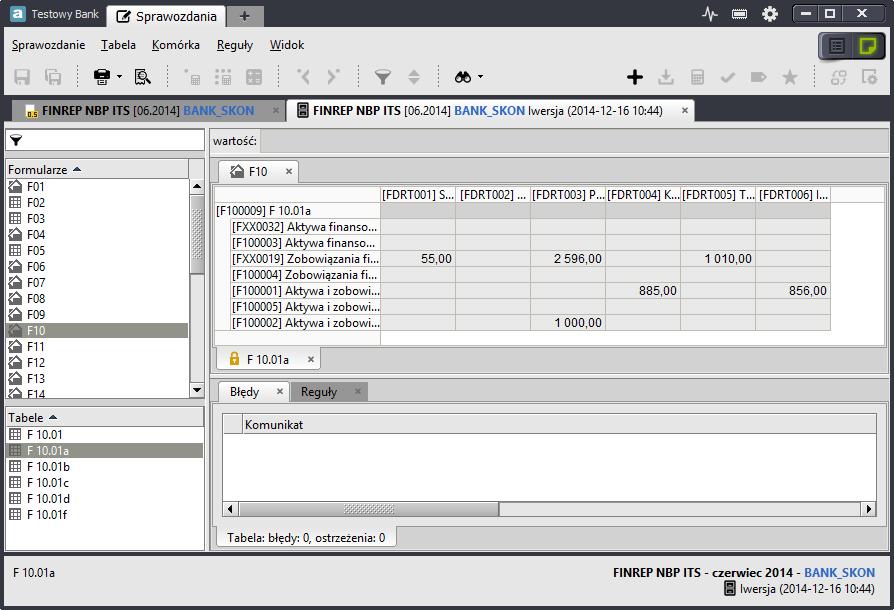Click cell value 885,00
This screenshot has width=894, height=610.
(x=643, y=291)
